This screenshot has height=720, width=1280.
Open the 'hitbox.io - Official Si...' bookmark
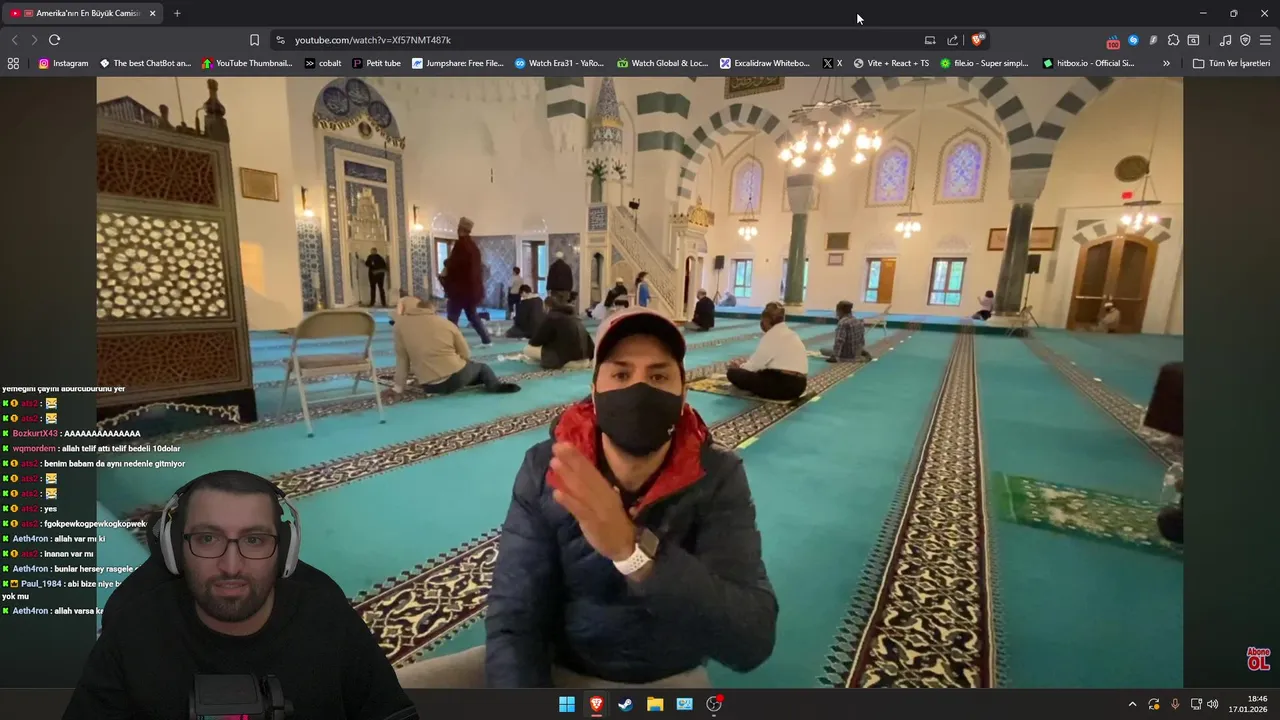pyautogui.click(x=1088, y=63)
